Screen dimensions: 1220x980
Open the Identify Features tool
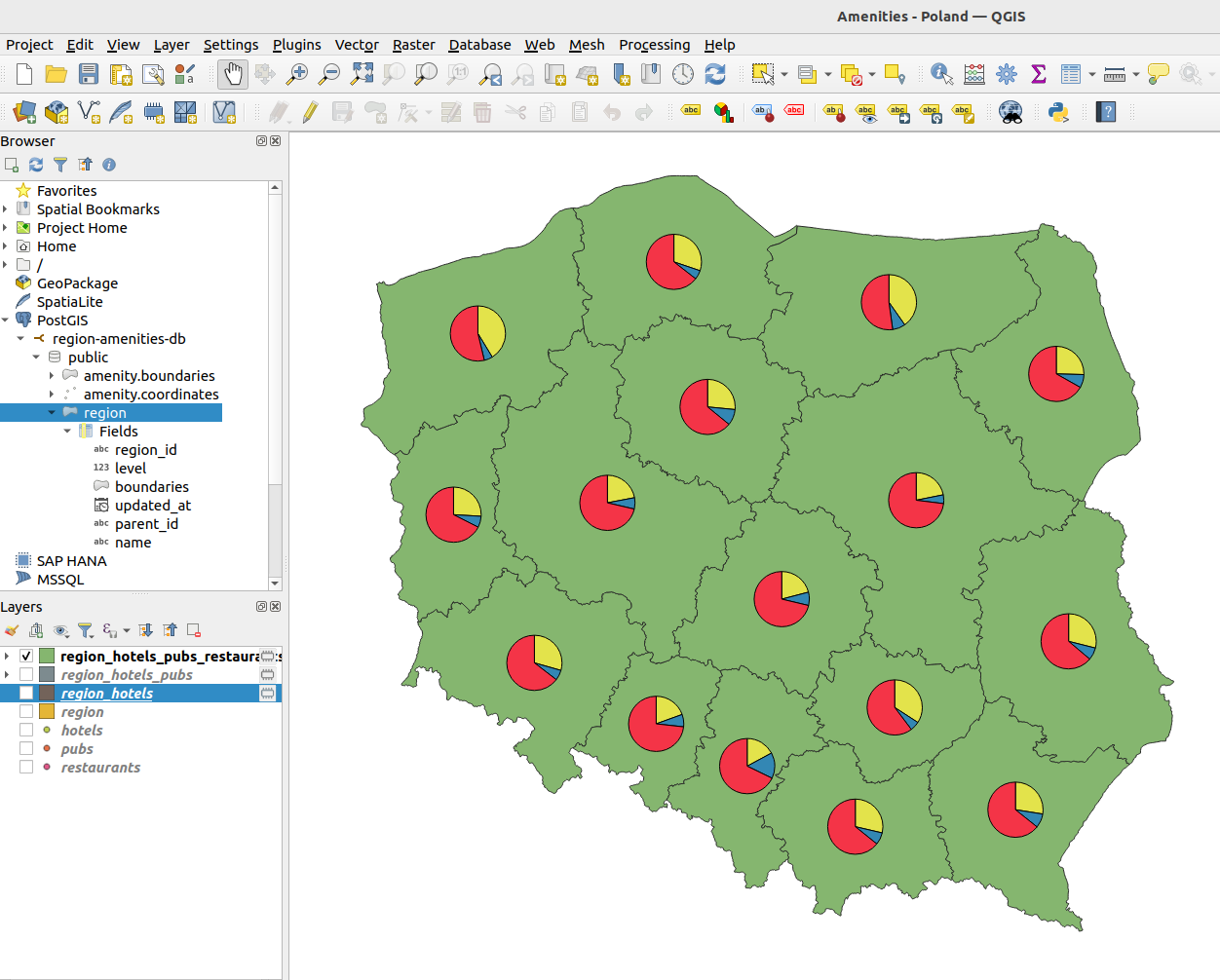[941, 74]
